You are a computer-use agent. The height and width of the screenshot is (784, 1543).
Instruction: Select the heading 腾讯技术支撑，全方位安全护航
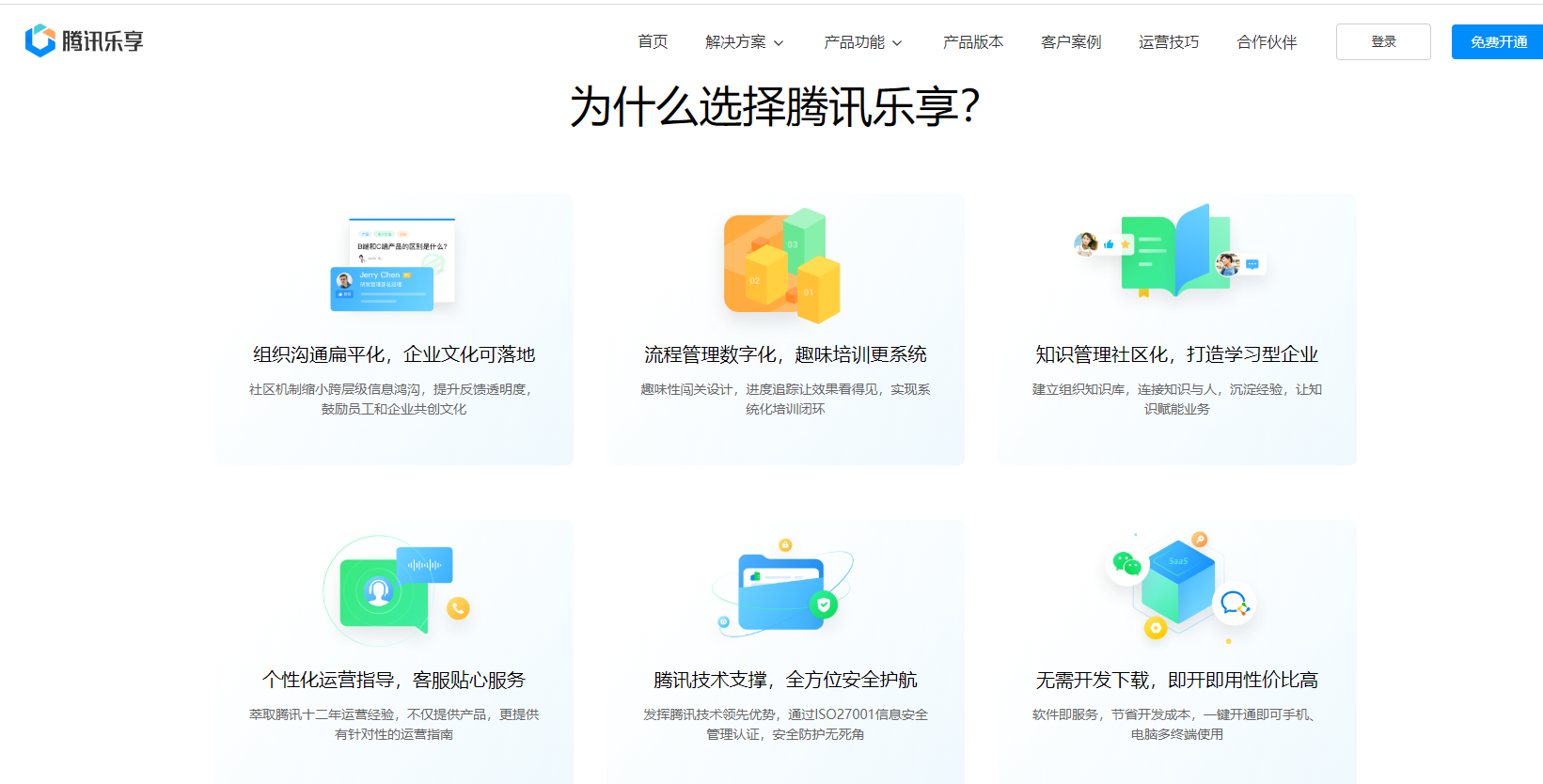coord(785,680)
